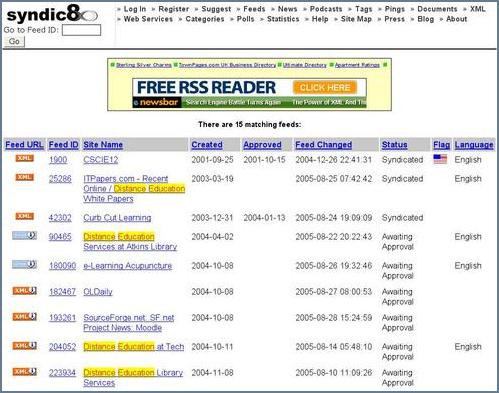
Task: Open the e-Learning Acupuncture site link
Action: (x=128, y=266)
